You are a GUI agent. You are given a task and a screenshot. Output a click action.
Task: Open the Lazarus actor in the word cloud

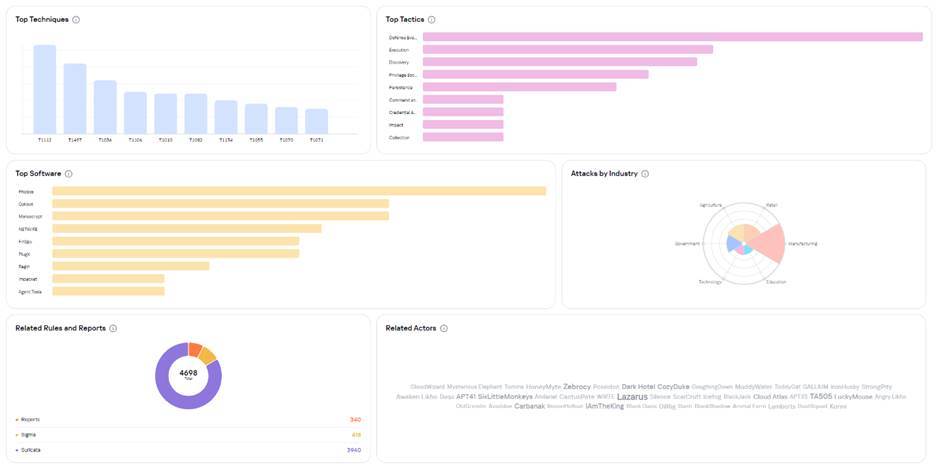632,397
